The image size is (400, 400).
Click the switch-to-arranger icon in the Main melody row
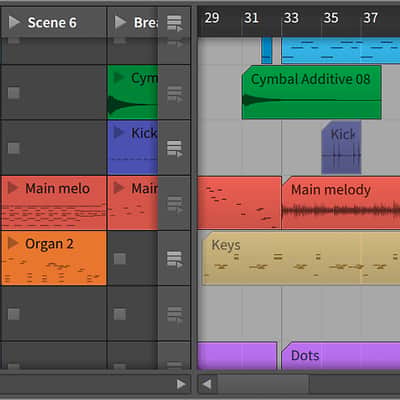coord(175,204)
